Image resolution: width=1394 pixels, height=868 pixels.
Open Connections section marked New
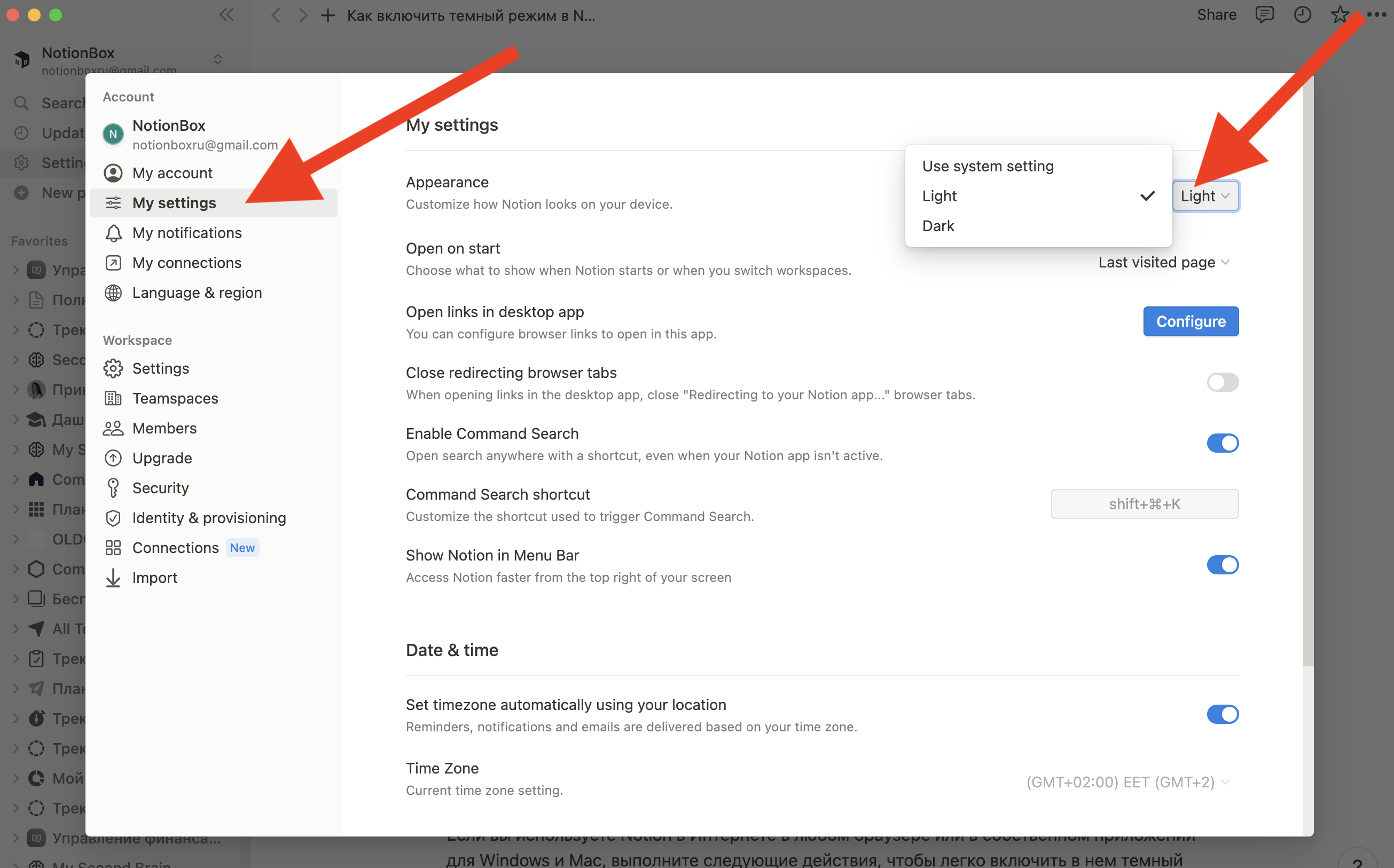click(x=213, y=547)
